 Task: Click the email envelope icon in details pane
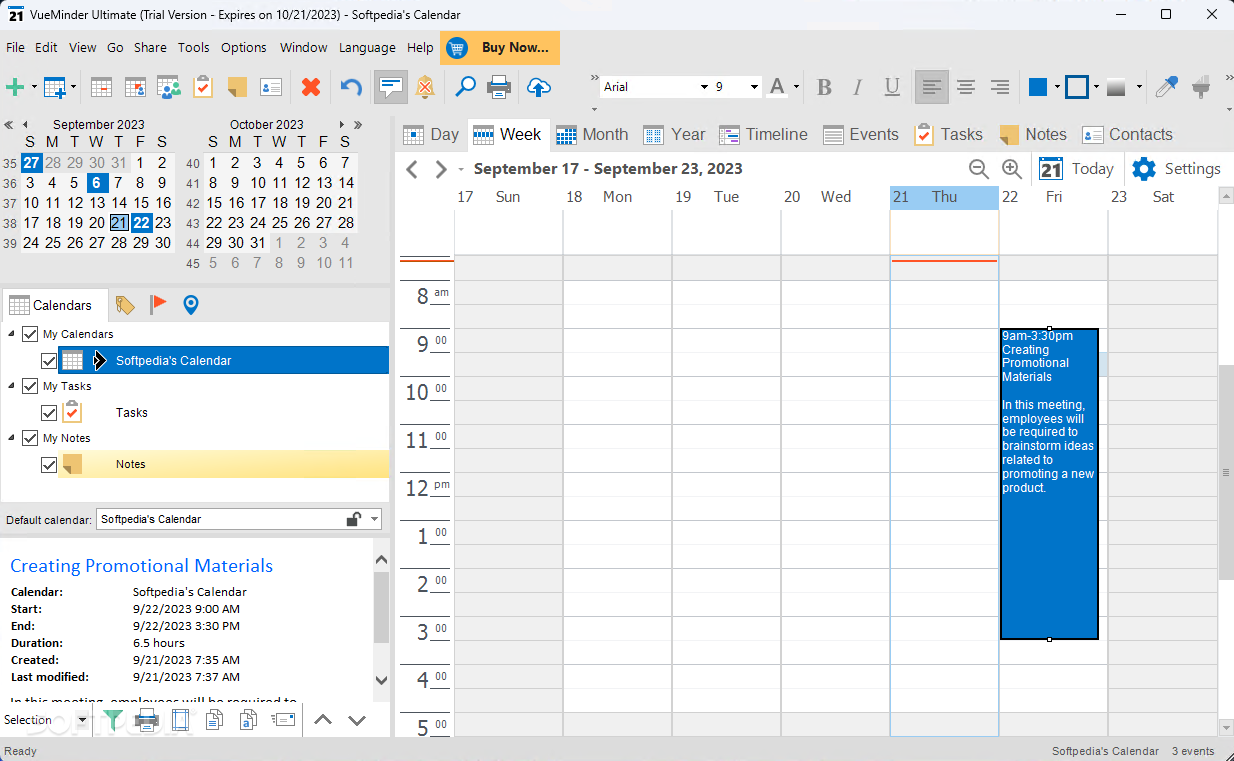point(283,719)
